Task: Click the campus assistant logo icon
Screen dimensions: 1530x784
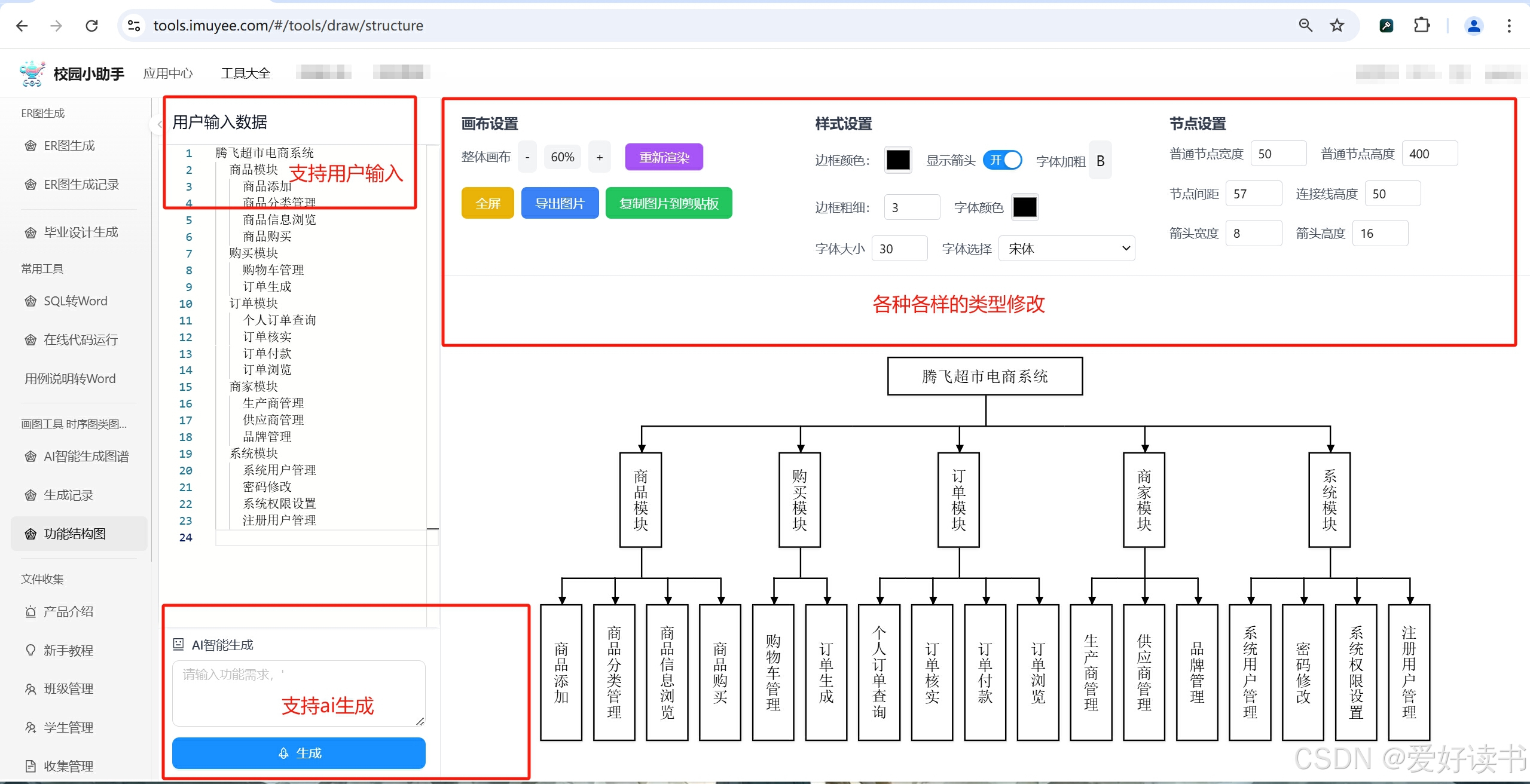Action: click(x=32, y=73)
